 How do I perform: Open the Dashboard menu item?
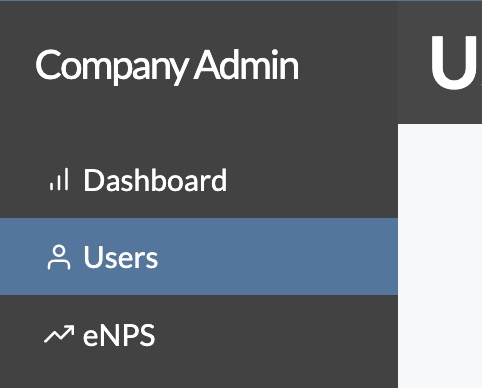coord(199,180)
